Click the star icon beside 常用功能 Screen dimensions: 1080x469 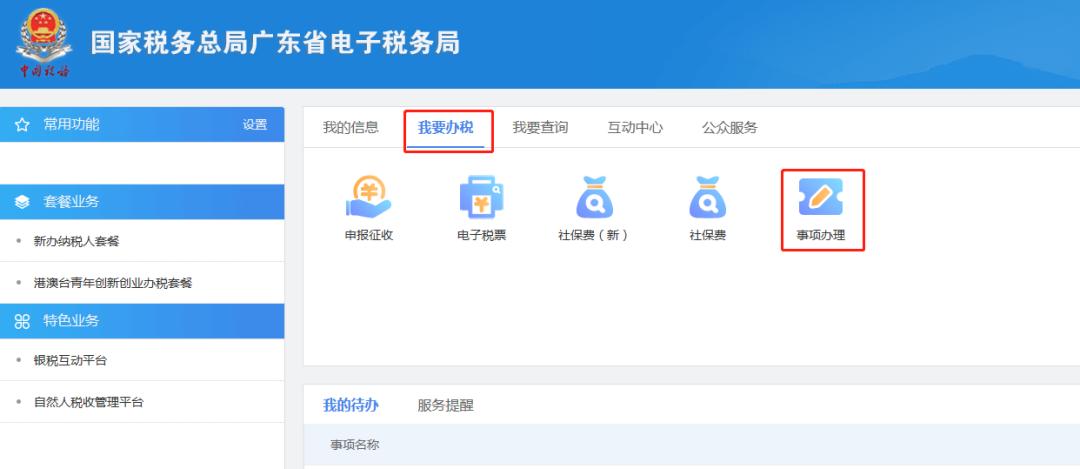pyautogui.click(x=22, y=125)
